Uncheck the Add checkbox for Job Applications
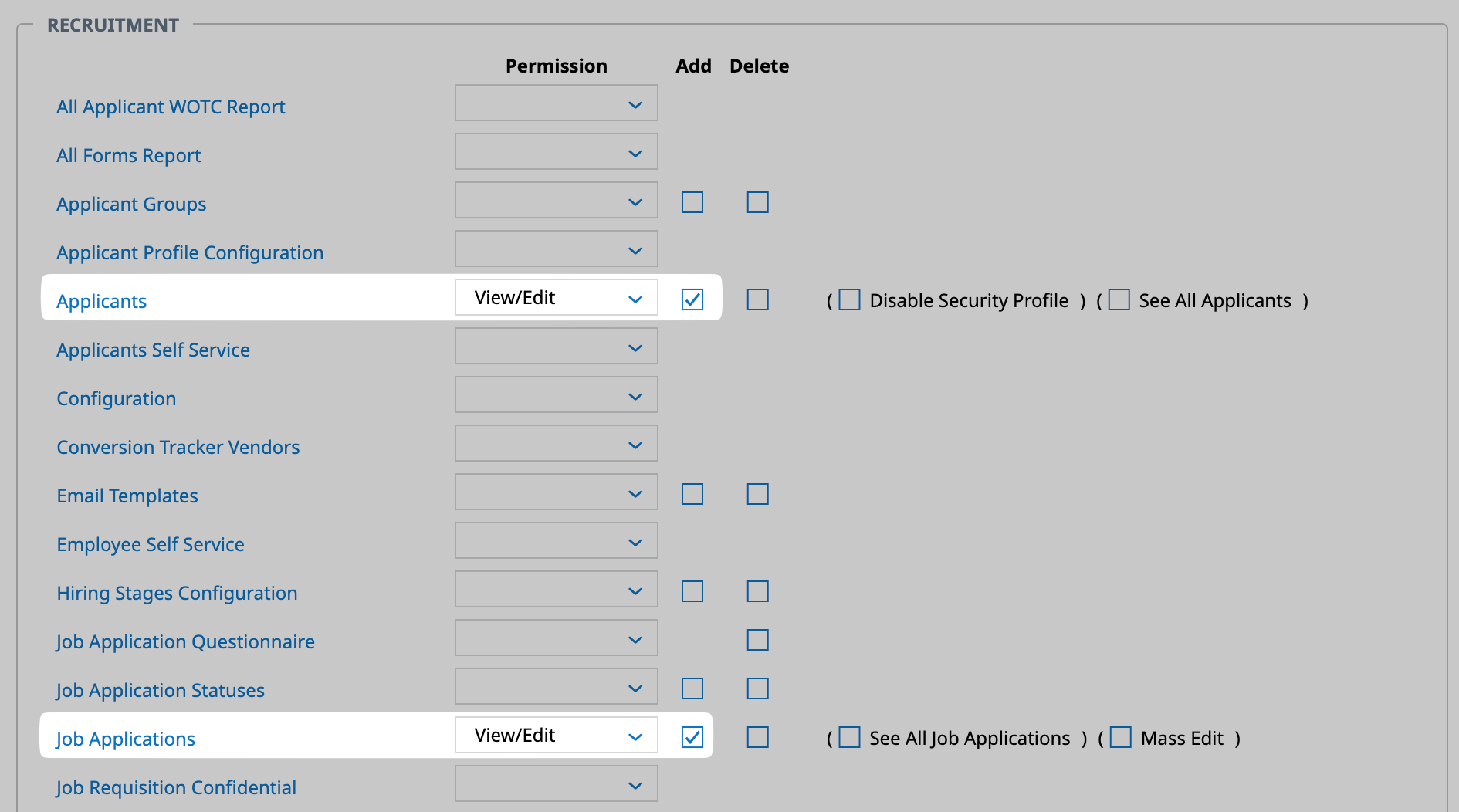 point(692,737)
